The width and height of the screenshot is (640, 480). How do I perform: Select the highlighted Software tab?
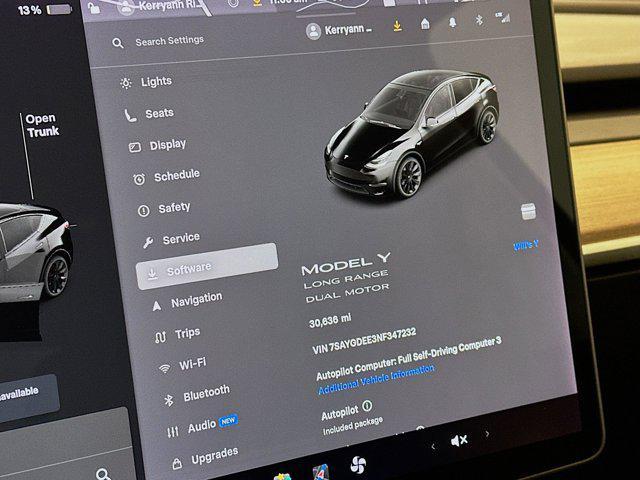coord(207,267)
